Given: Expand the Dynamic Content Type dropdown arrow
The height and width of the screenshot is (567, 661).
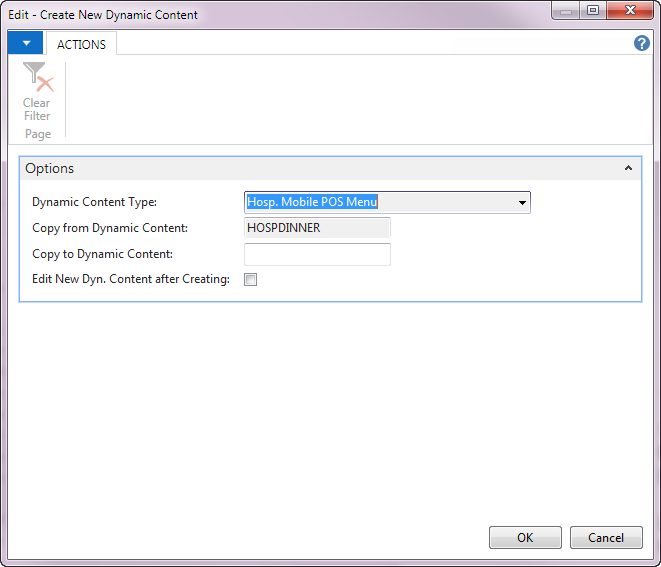Looking at the screenshot, I should (522, 203).
